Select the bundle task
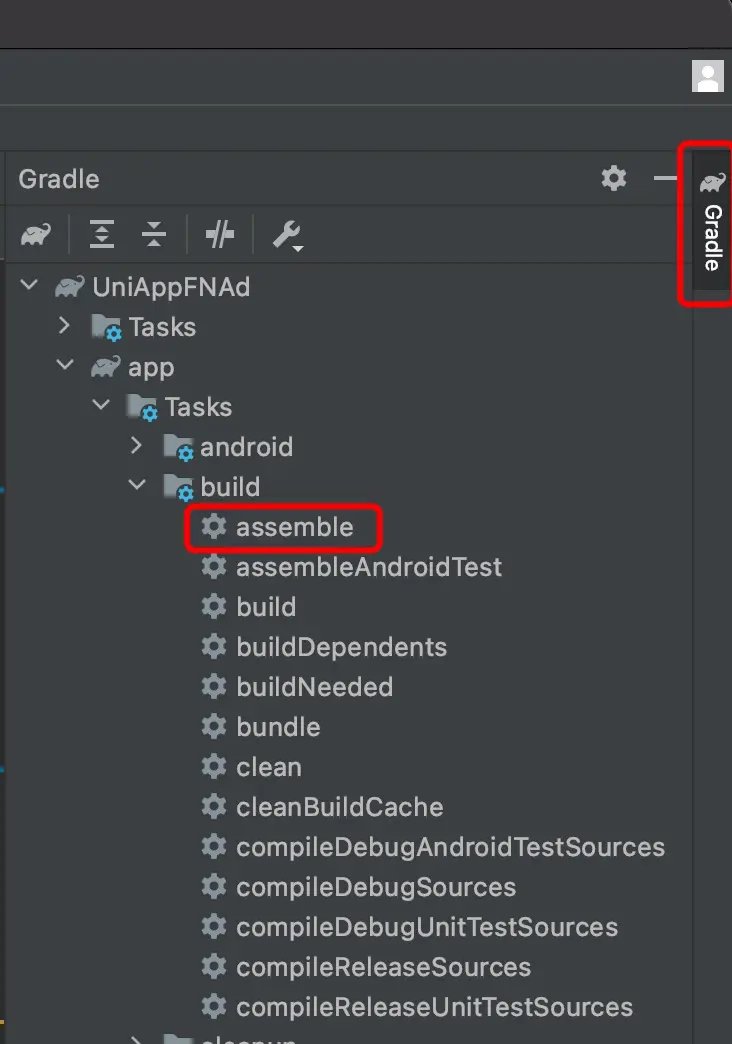The width and height of the screenshot is (732, 1044). point(278,727)
